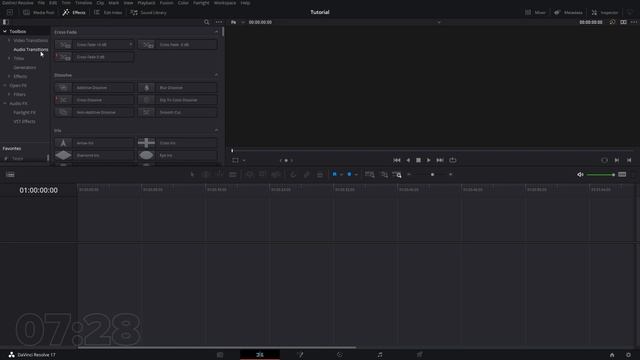Click the effects search magnifier icon
The image size is (640, 360).
(207, 22)
